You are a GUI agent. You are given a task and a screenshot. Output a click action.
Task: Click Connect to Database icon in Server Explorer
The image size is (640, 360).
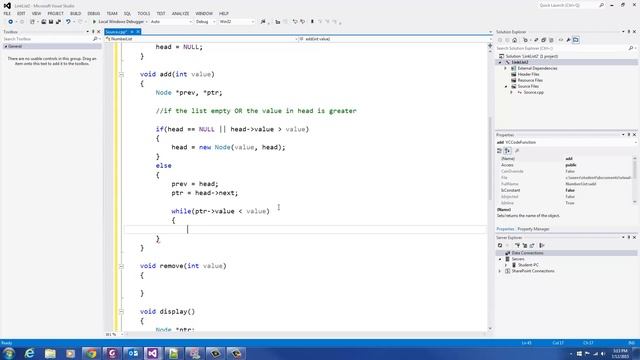[518, 245]
